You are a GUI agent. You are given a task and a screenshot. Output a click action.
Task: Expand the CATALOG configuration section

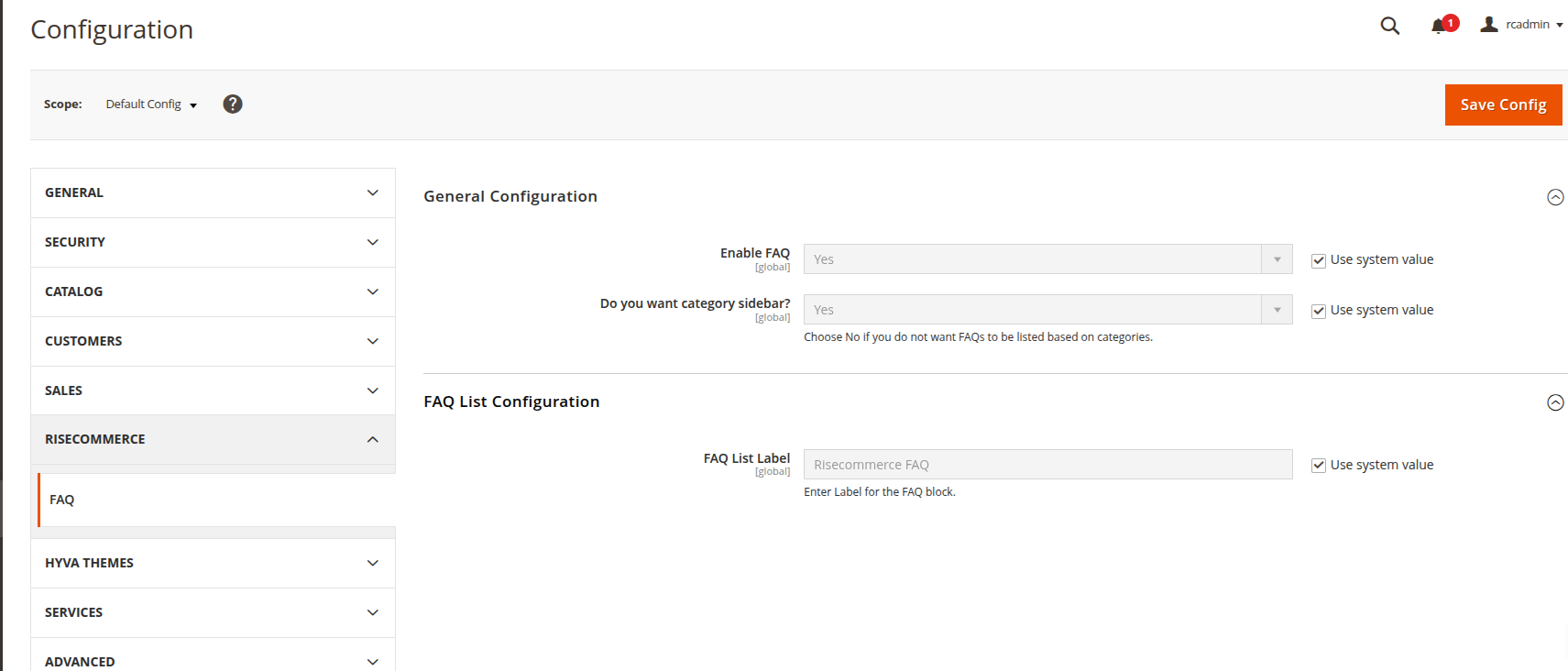213,291
